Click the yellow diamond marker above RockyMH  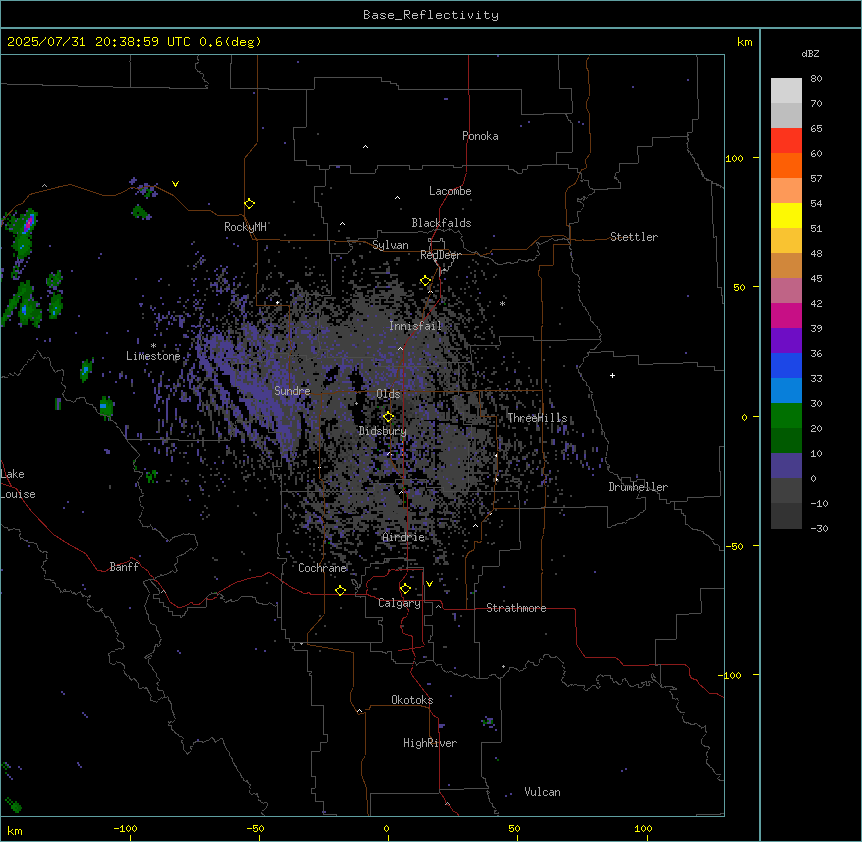250,204
